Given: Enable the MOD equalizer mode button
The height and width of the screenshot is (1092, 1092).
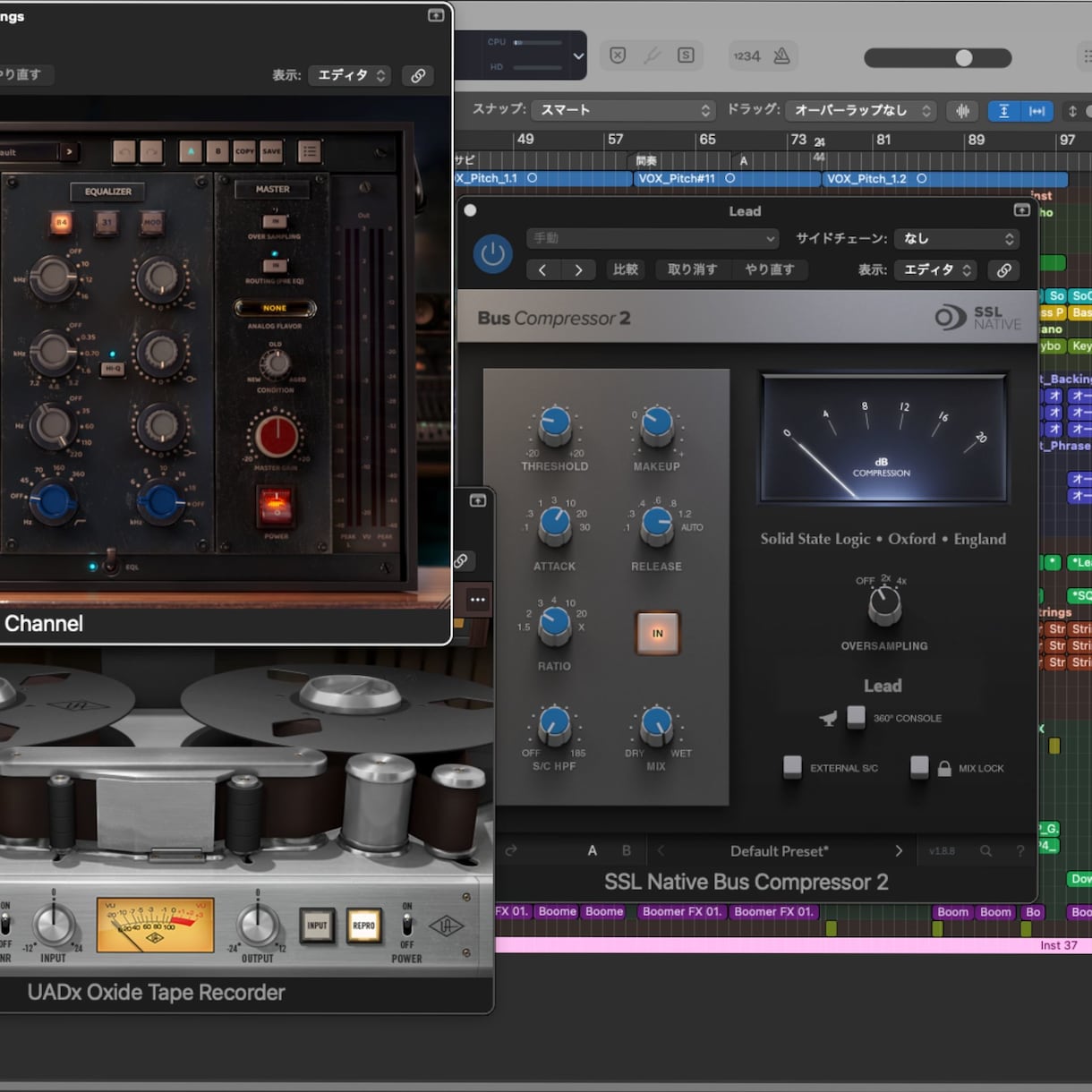Looking at the screenshot, I should pyautogui.click(x=152, y=222).
